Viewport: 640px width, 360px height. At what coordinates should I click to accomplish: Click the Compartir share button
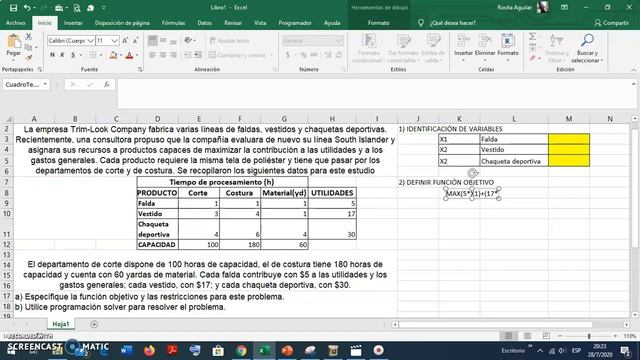[x=611, y=23]
